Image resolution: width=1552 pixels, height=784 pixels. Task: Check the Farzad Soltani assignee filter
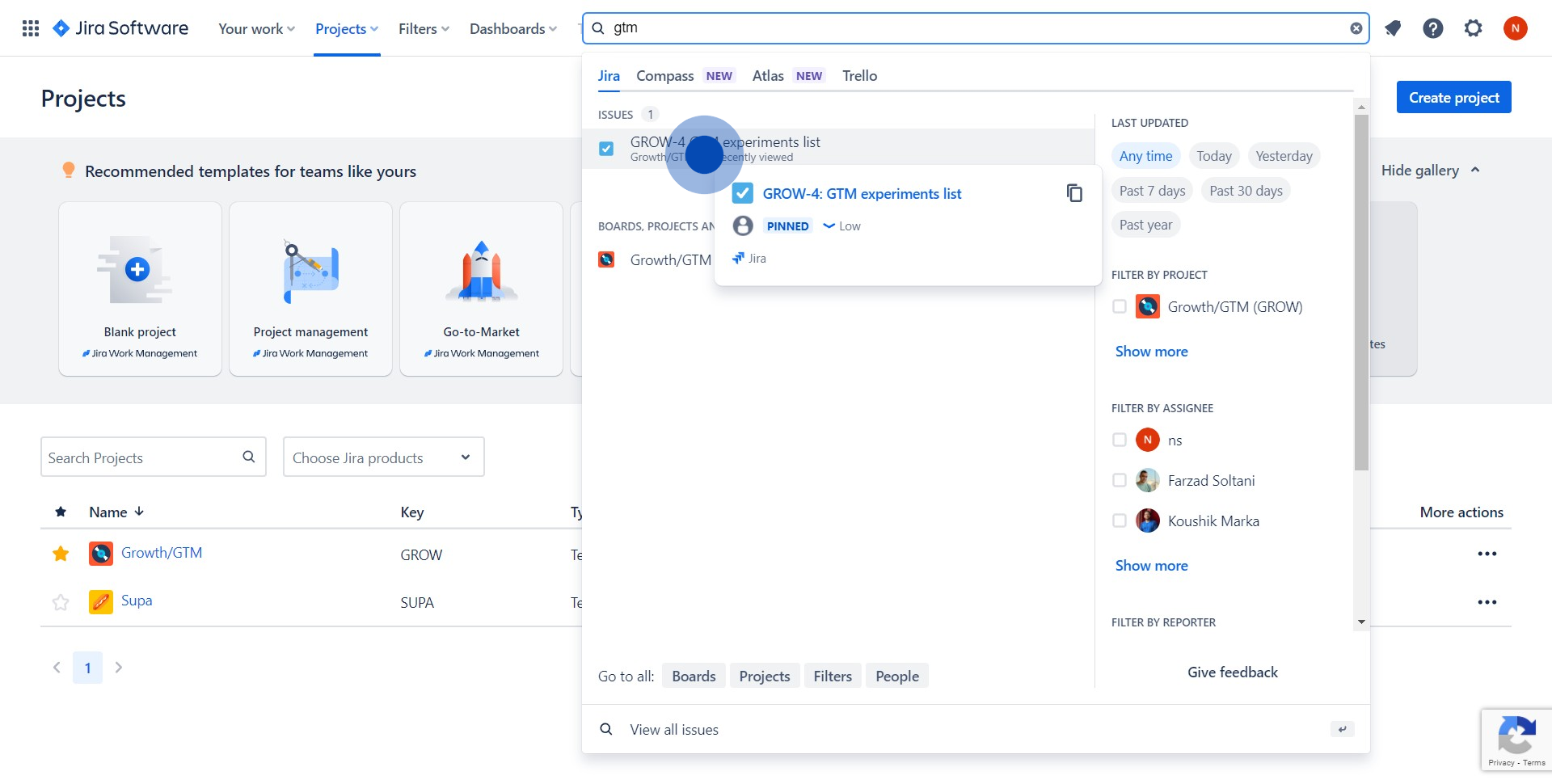[1120, 480]
